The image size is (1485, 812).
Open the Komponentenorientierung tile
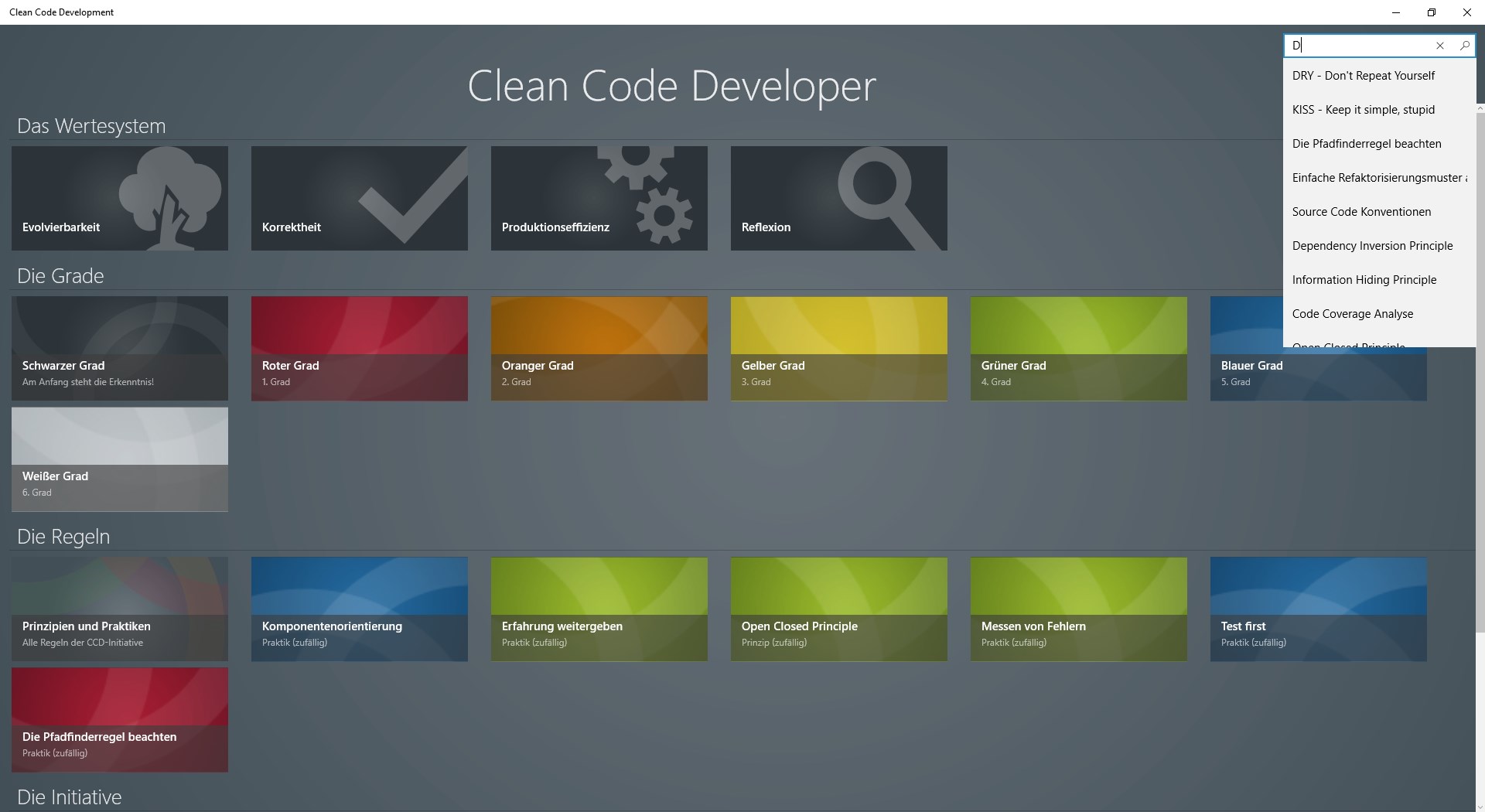pos(360,609)
